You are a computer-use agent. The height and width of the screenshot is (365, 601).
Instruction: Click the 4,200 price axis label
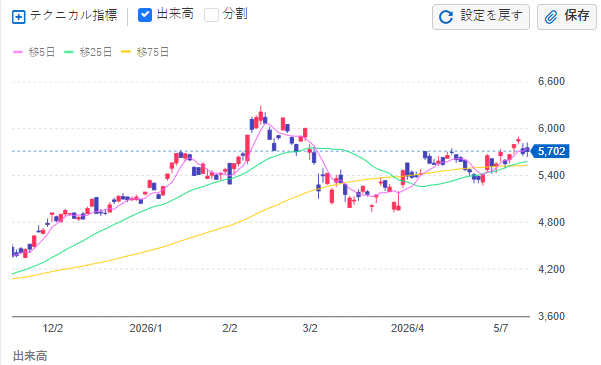coord(551,269)
